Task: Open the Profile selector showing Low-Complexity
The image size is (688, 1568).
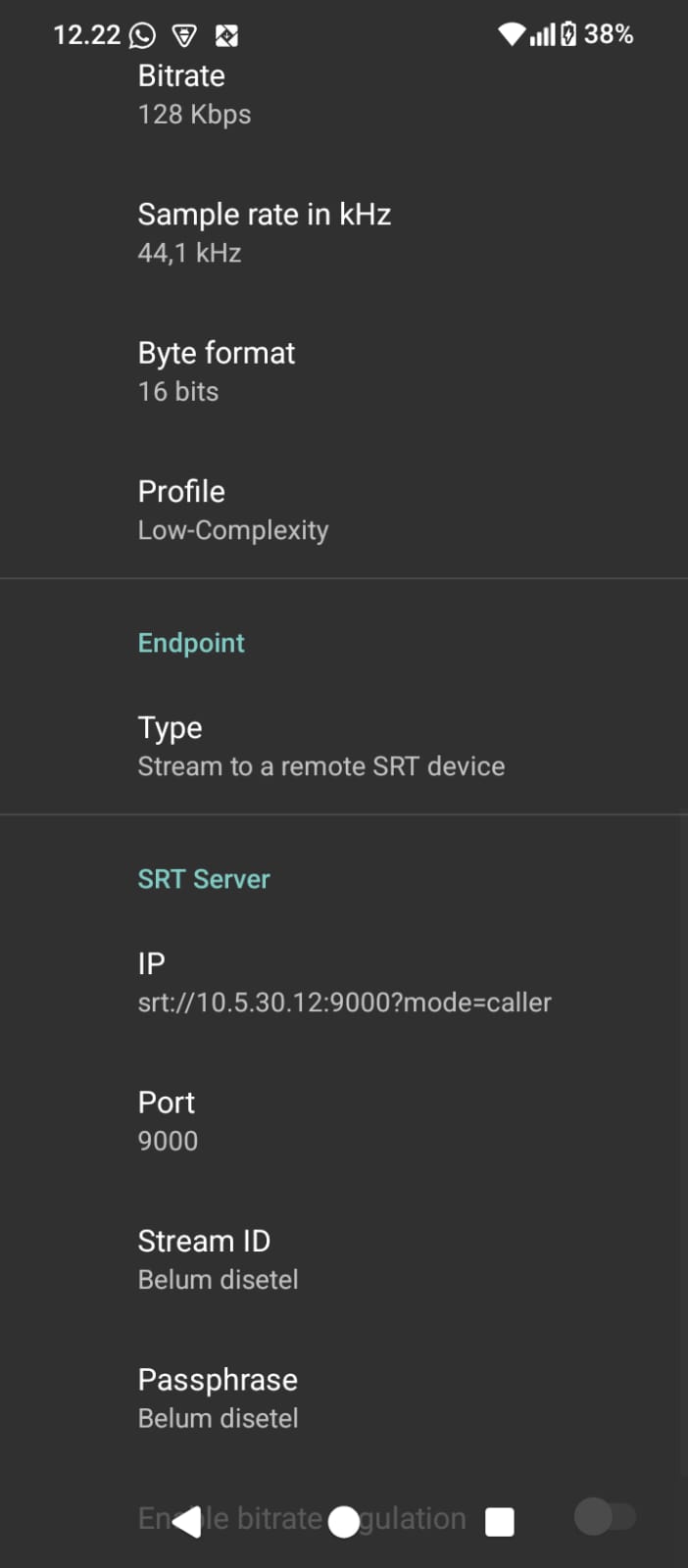Action: coord(343,509)
